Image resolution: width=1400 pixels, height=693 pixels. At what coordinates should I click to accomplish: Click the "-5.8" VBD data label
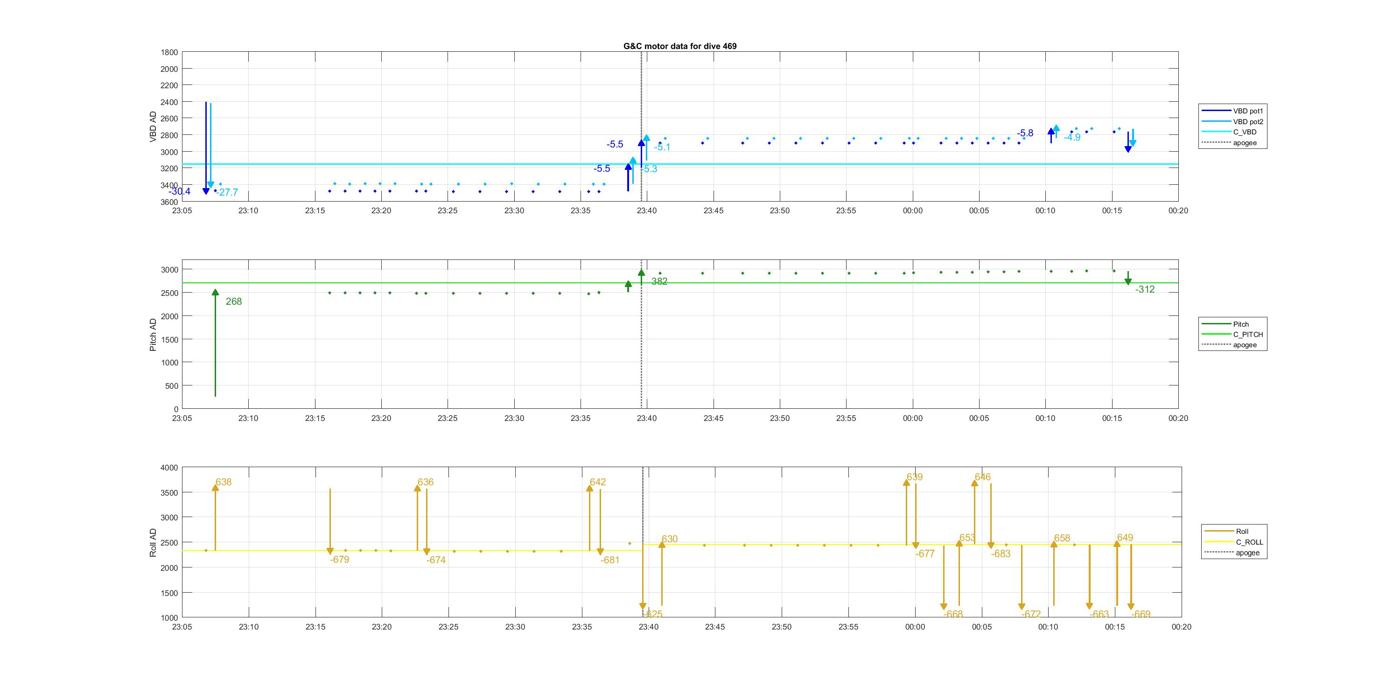(1025, 134)
